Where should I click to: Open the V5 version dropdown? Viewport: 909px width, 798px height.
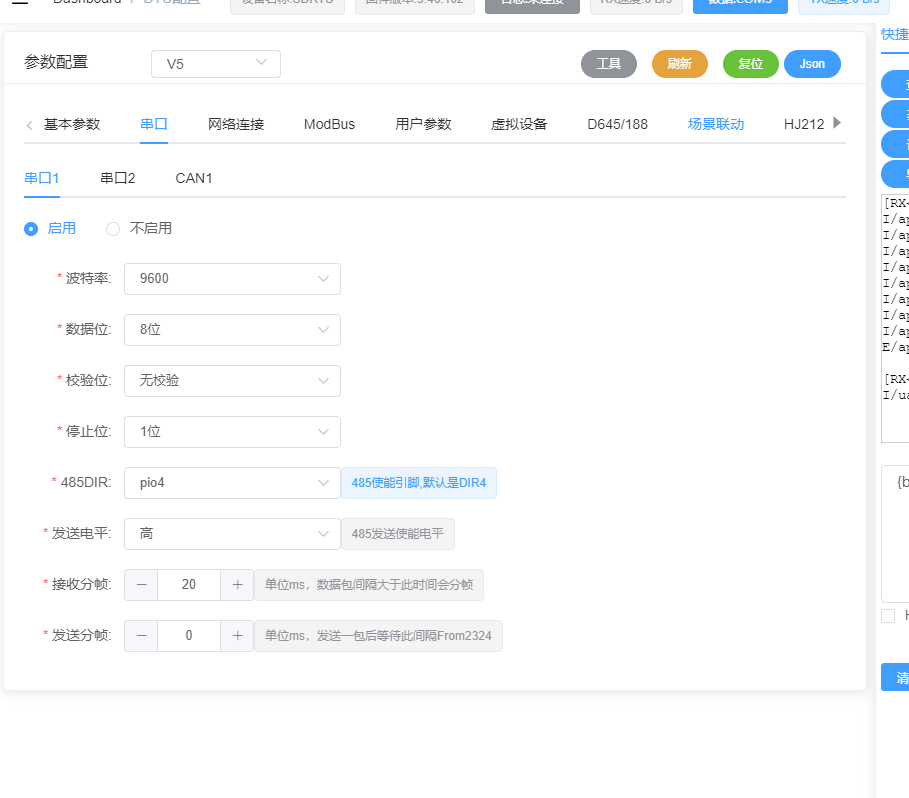coord(215,63)
